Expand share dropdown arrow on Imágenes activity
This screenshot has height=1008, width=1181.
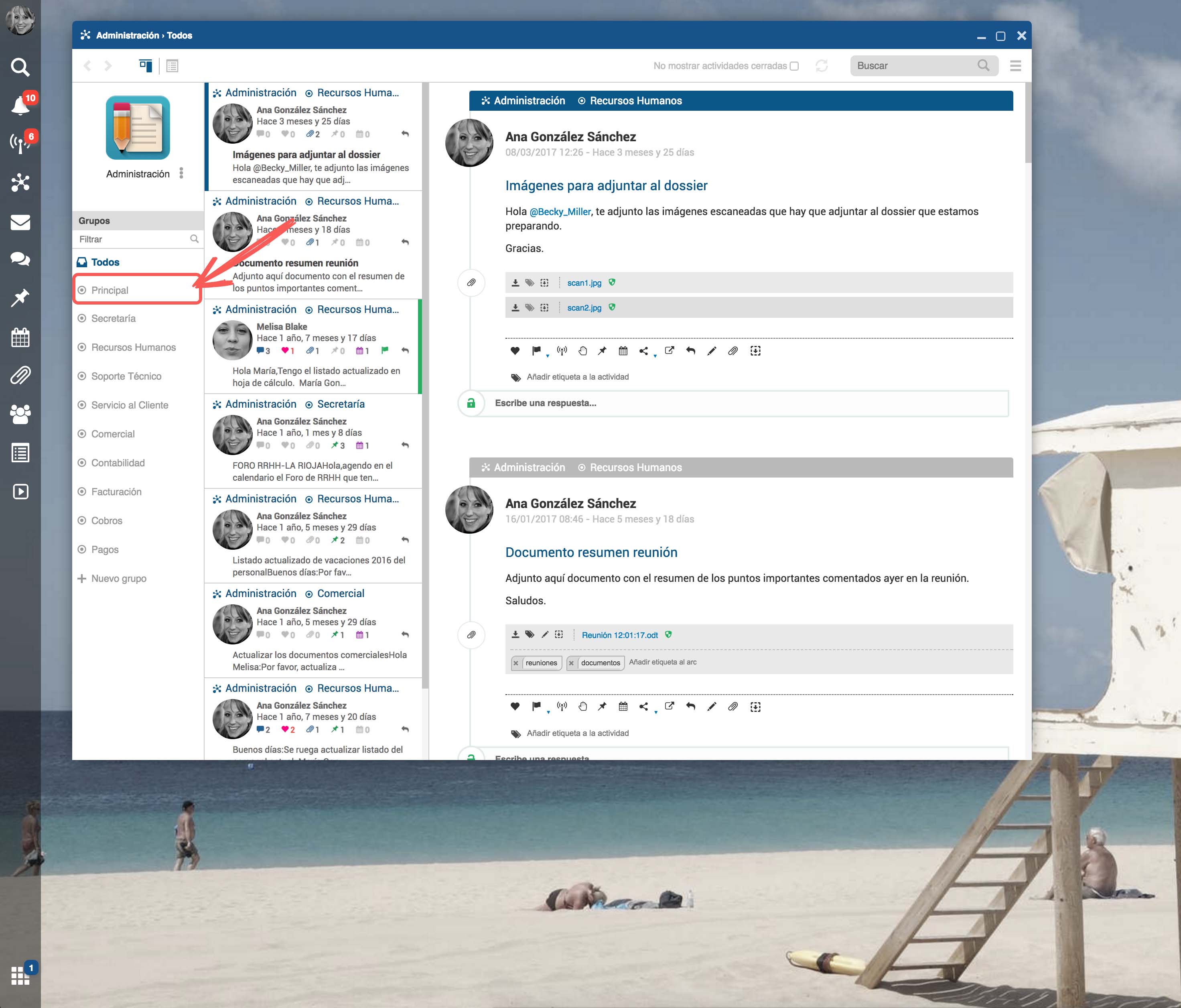click(655, 356)
